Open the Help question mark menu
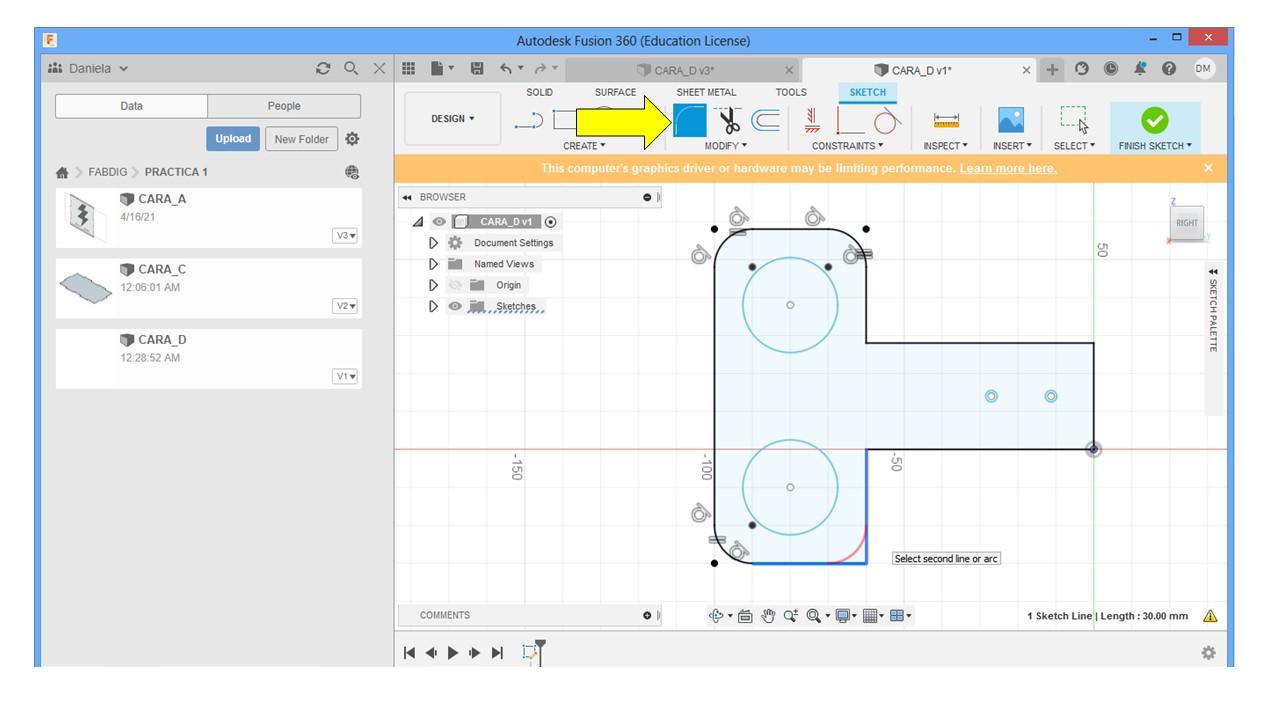The width and height of the screenshot is (1280, 720). coord(1169,69)
